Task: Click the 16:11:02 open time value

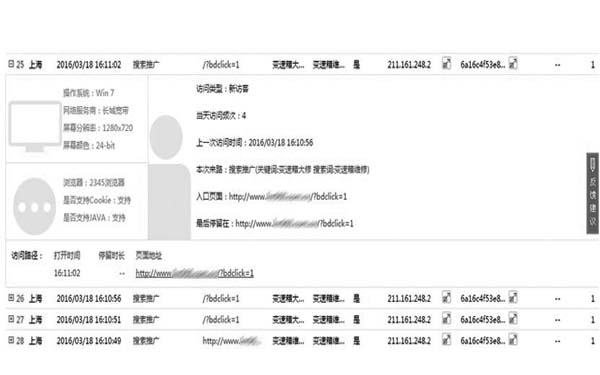Action: point(67,273)
